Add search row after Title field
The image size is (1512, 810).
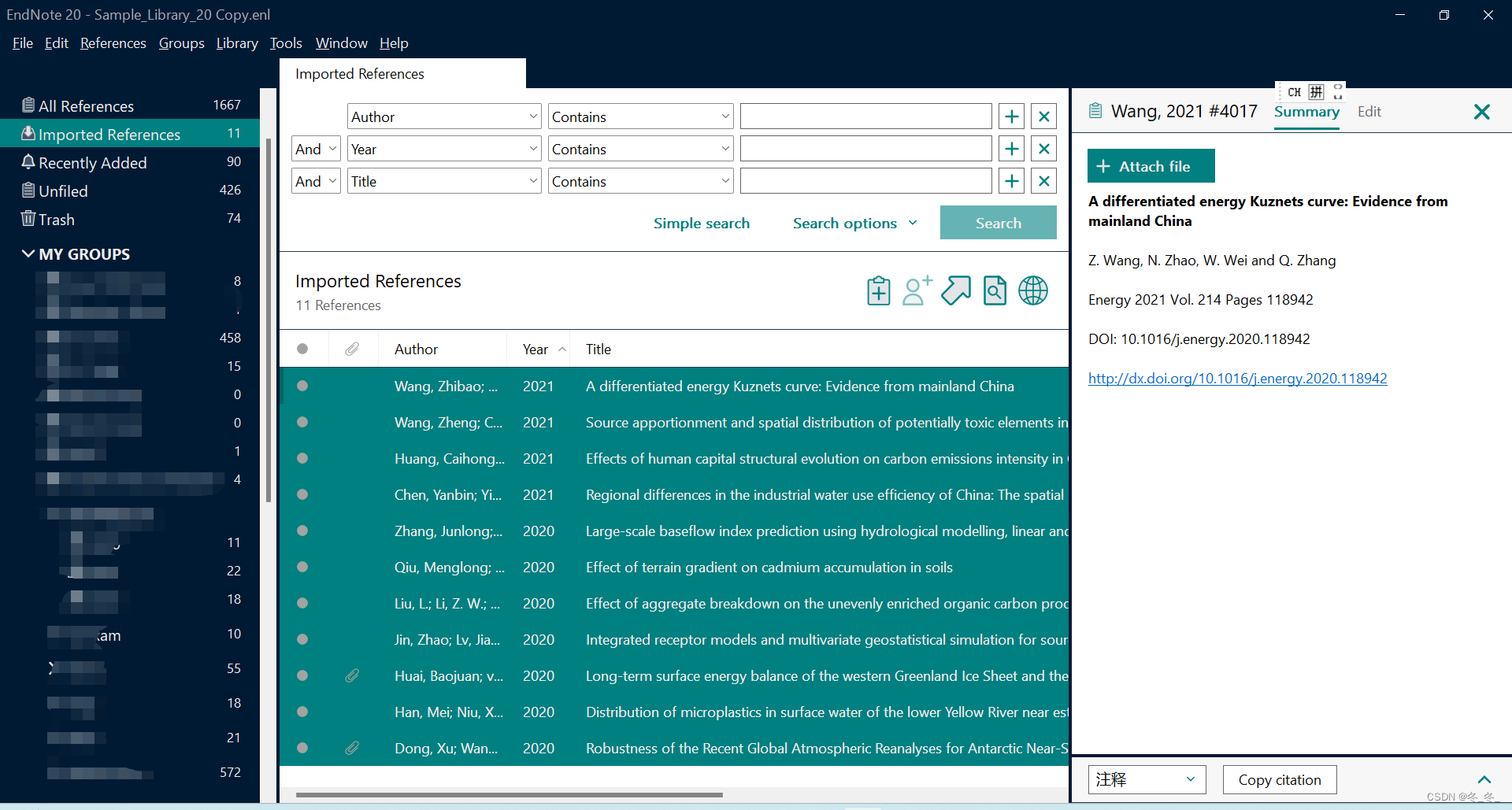point(1012,181)
